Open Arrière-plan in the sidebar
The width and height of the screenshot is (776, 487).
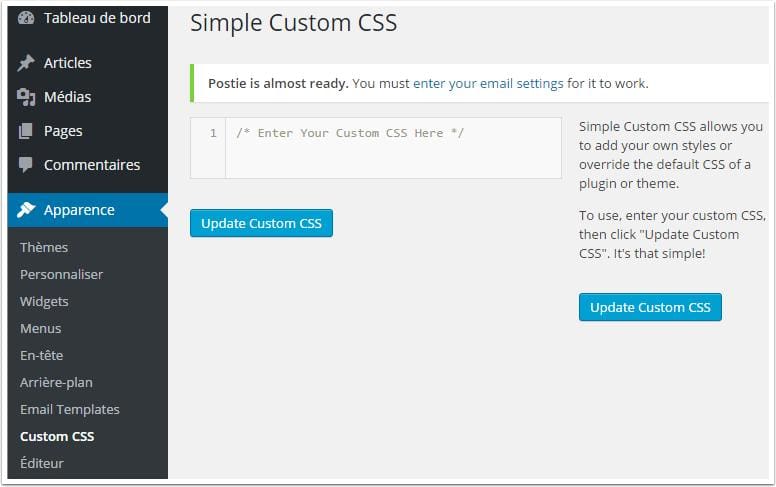tap(56, 383)
